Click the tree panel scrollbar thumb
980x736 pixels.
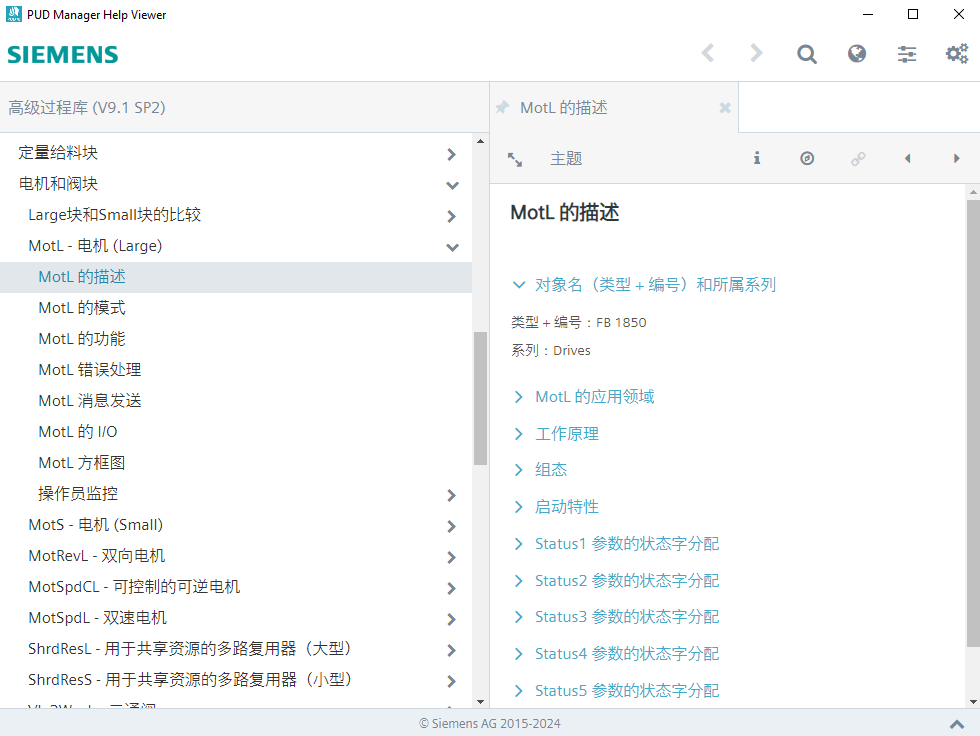[x=480, y=398]
